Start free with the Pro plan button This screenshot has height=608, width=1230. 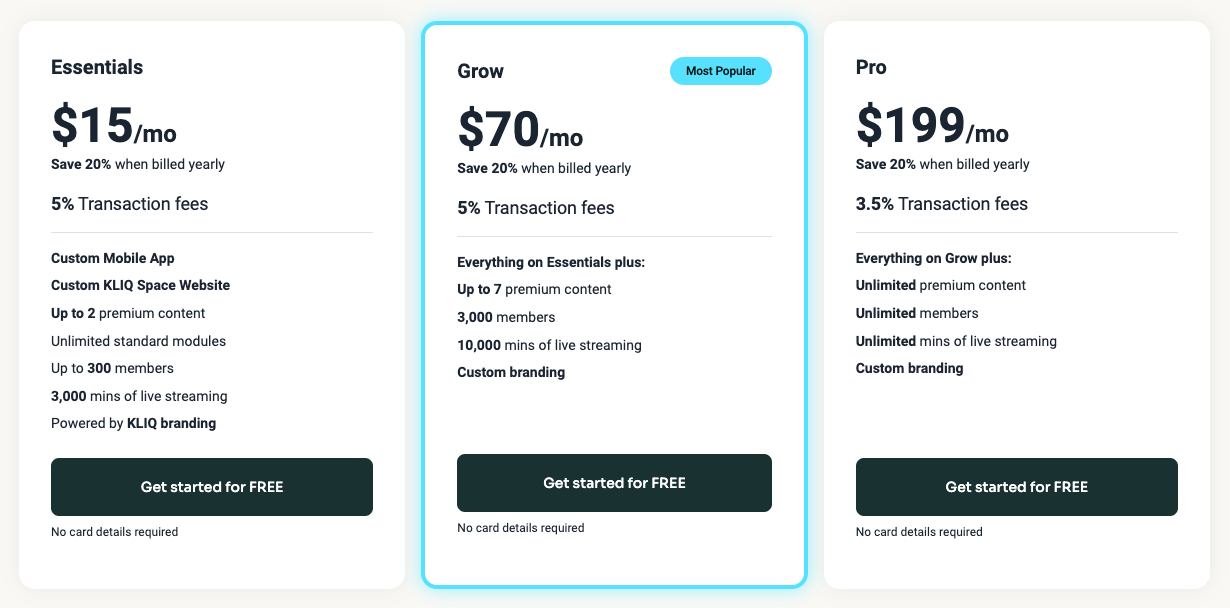coord(1016,487)
